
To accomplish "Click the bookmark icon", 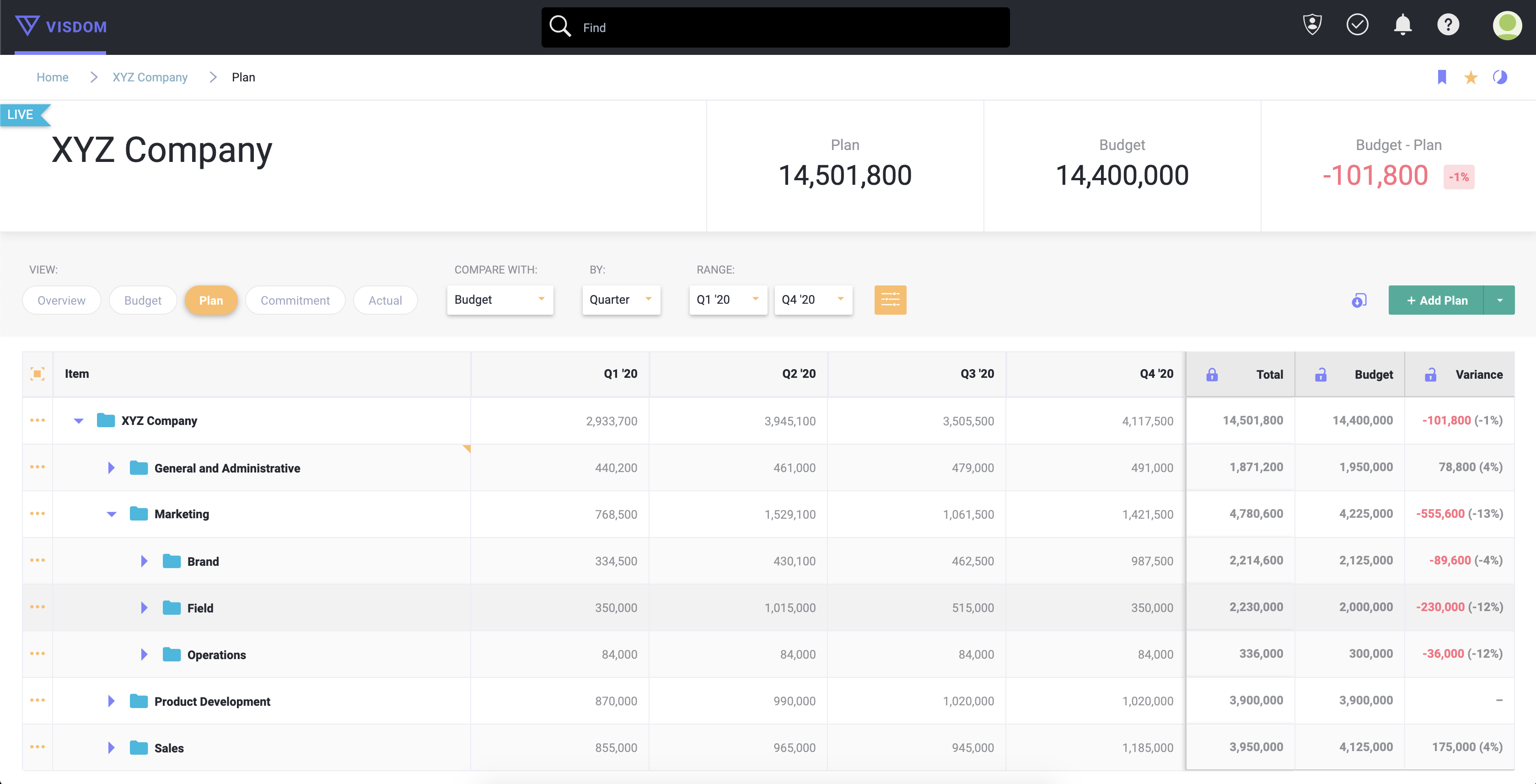I will [1442, 77].
